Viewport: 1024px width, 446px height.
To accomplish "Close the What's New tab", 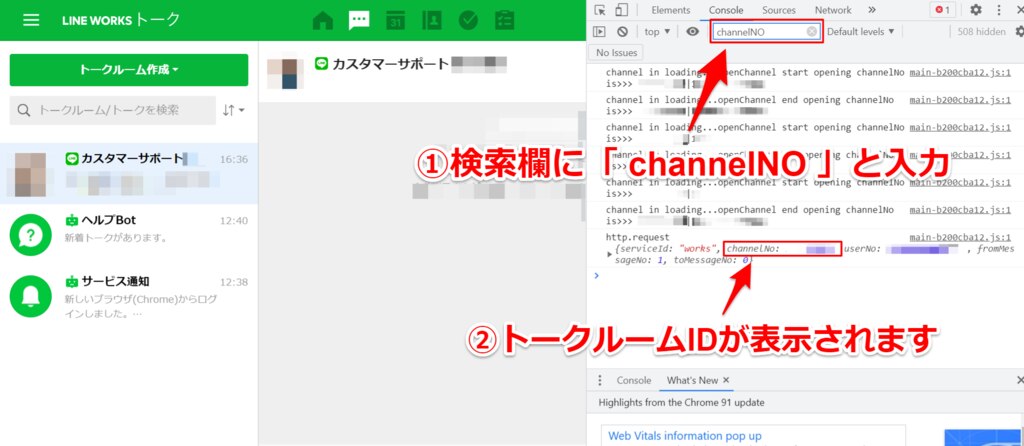I will [726, 380].
